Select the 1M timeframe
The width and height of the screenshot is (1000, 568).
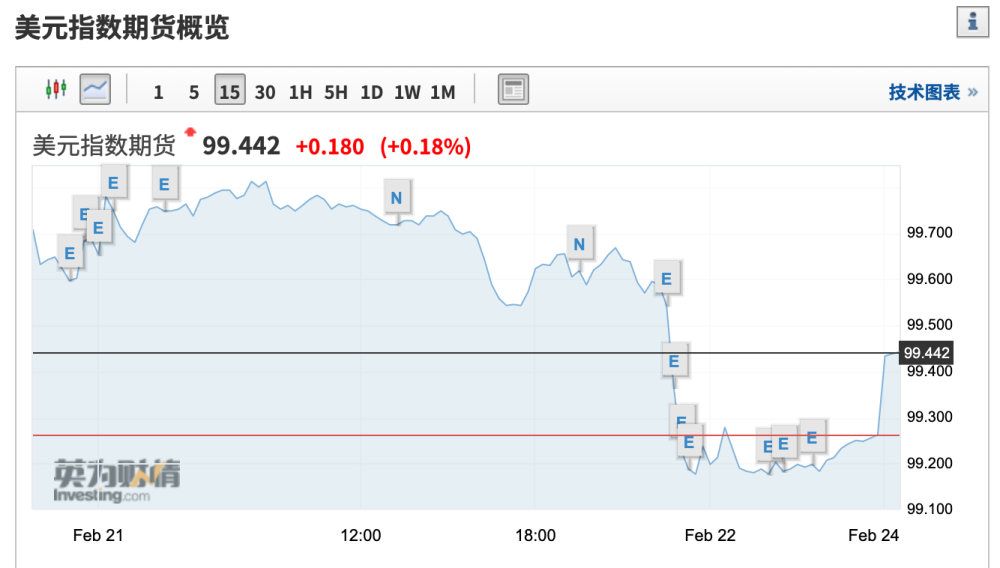(443, 92)
